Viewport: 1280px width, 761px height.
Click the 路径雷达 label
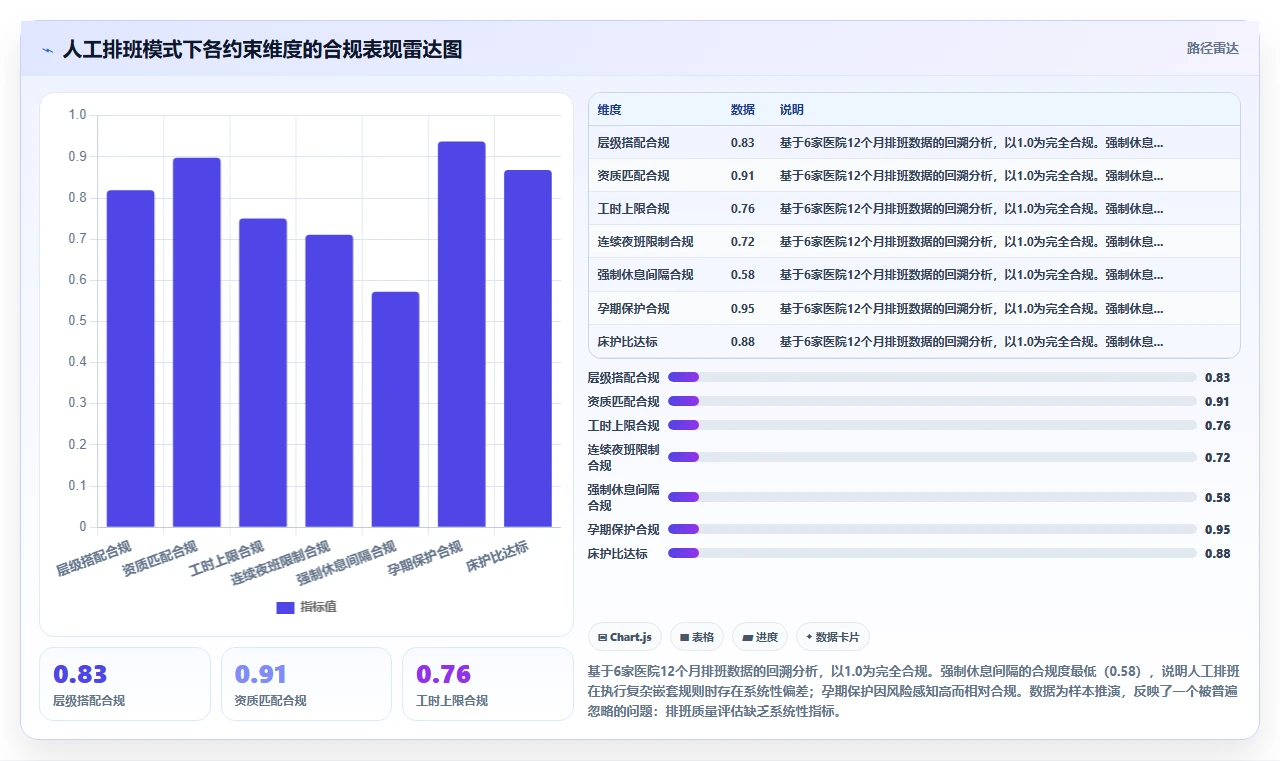point(1212,48)
